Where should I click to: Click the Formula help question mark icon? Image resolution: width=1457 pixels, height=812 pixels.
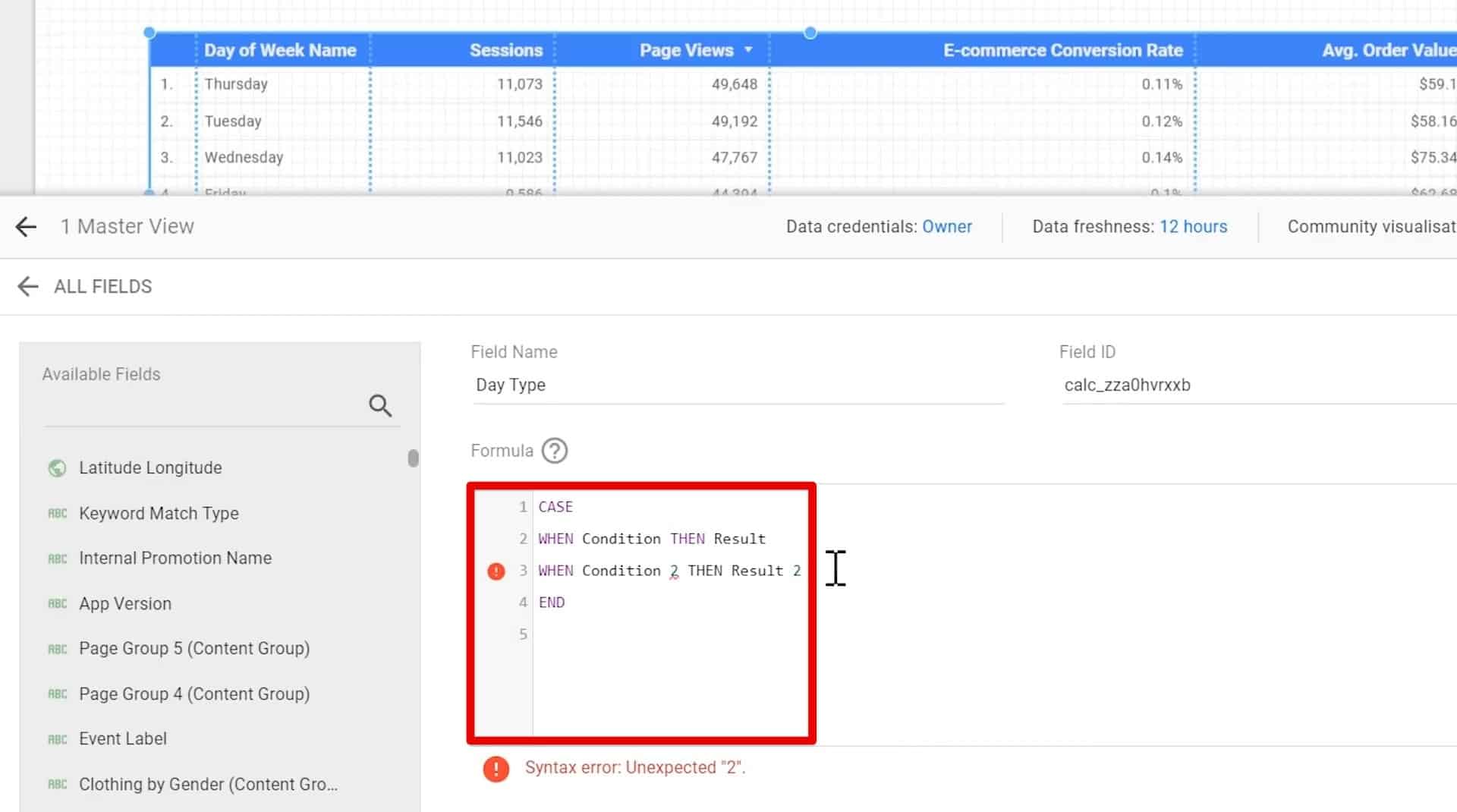[x=554, y=450]
